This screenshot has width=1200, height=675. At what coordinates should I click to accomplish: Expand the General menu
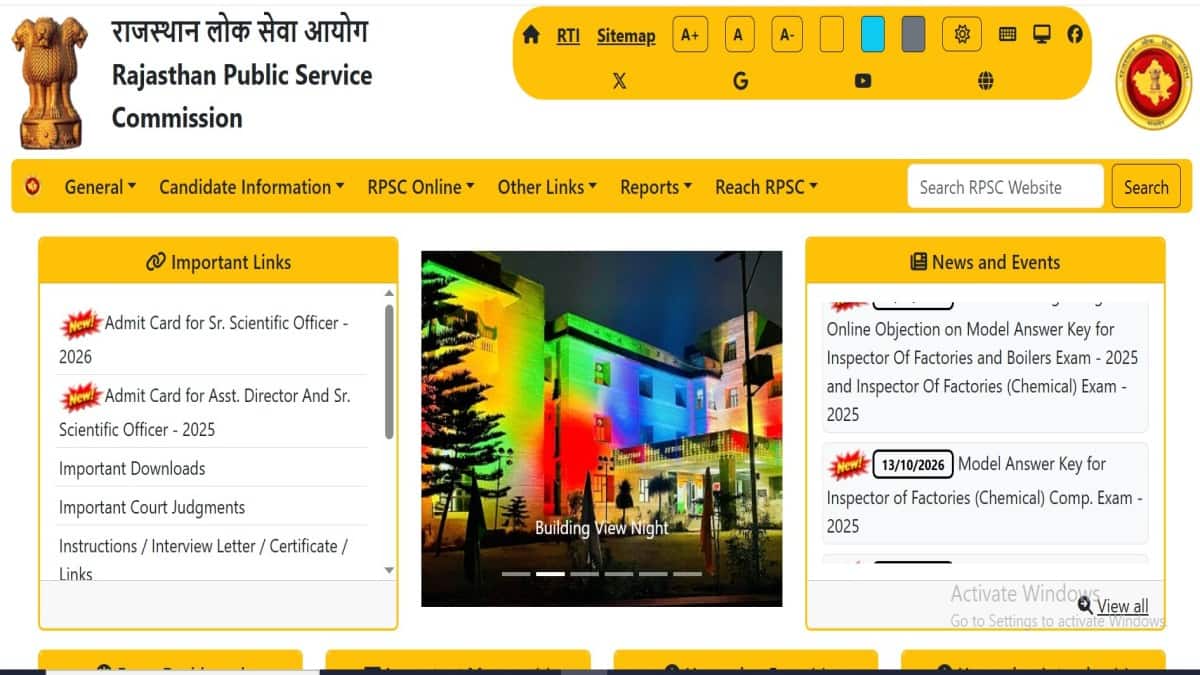[x=100, y=187]
